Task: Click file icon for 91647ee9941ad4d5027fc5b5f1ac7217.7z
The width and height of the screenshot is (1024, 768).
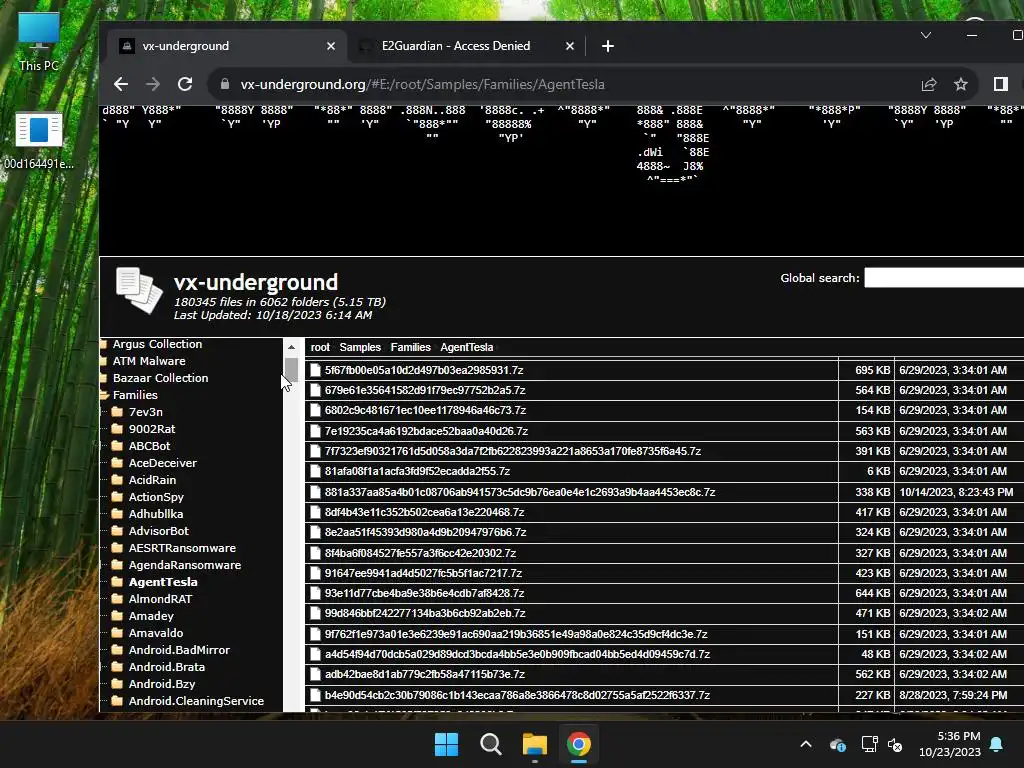Action: [315, 573]
